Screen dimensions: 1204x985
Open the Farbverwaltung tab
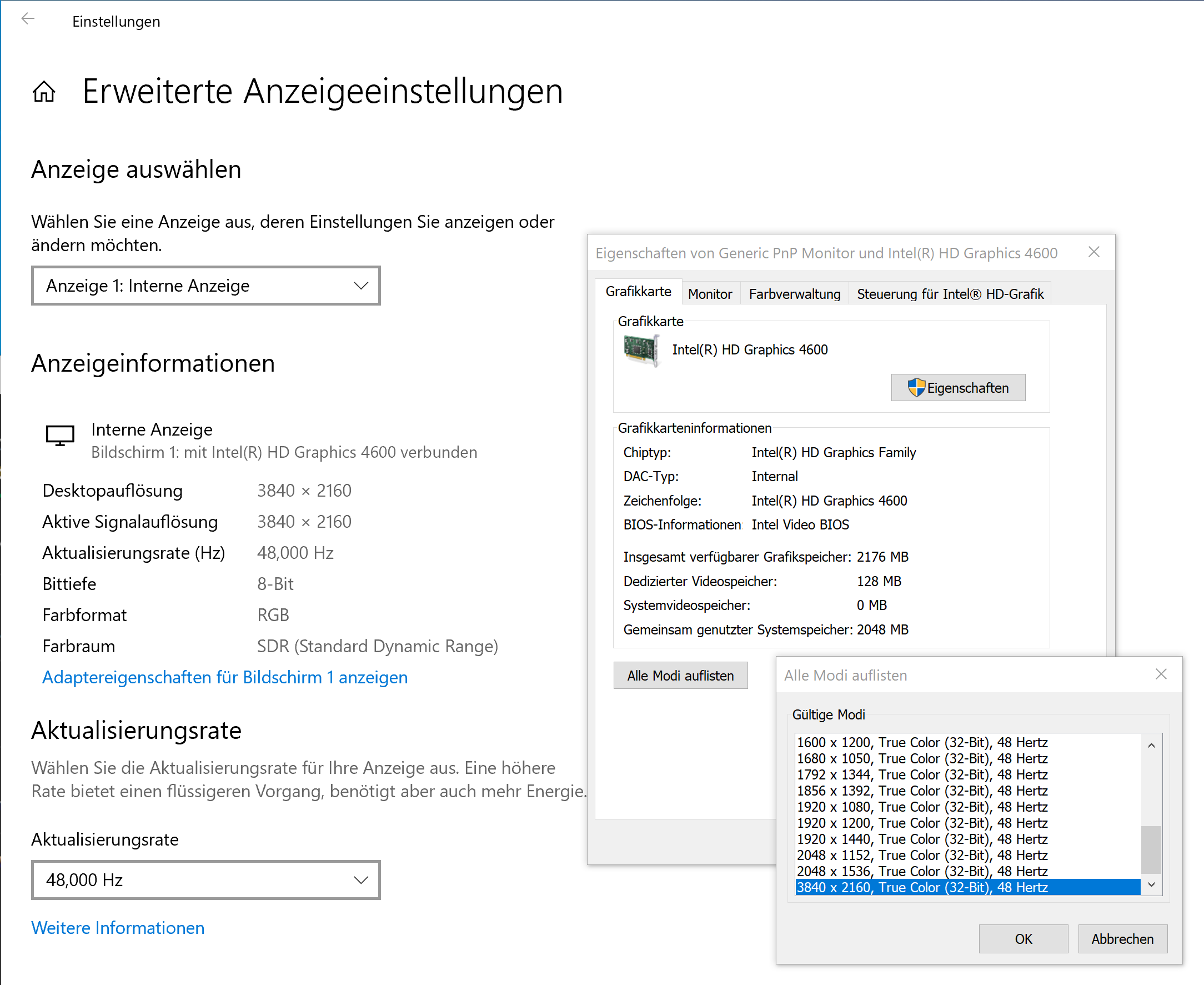(794, 294)
